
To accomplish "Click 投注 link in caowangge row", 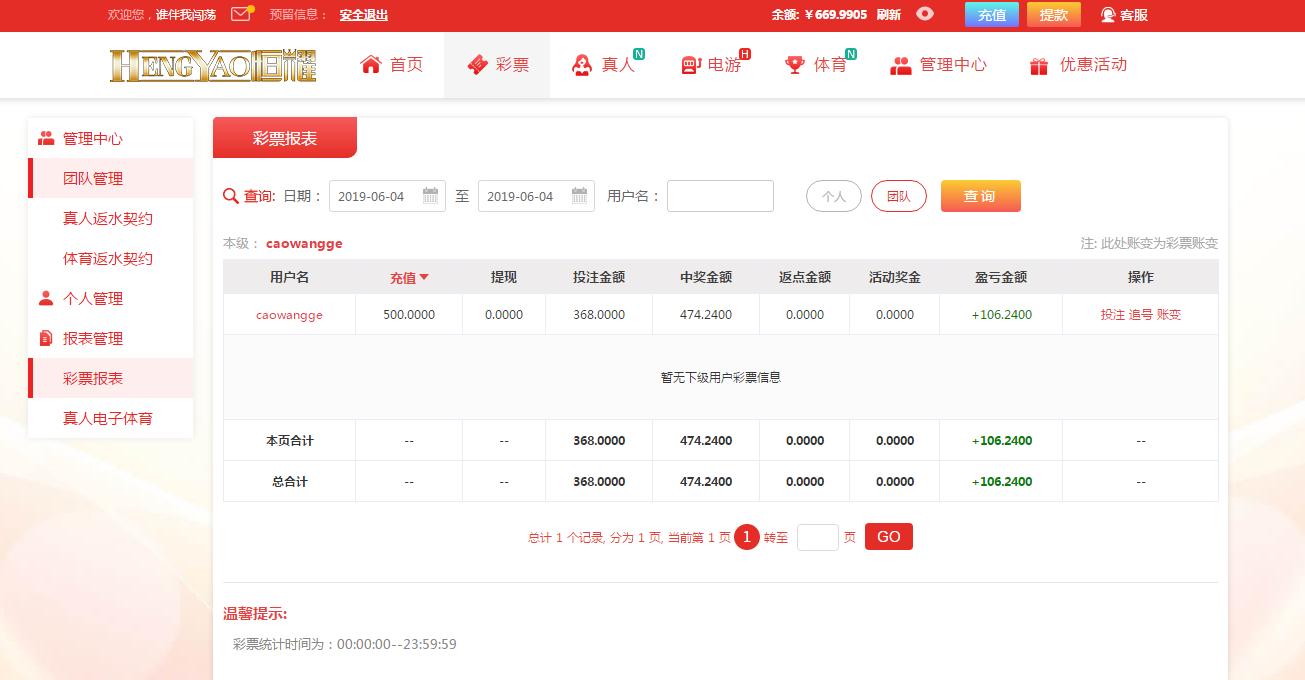I will pyautogui.click(x=1113, y=314).
